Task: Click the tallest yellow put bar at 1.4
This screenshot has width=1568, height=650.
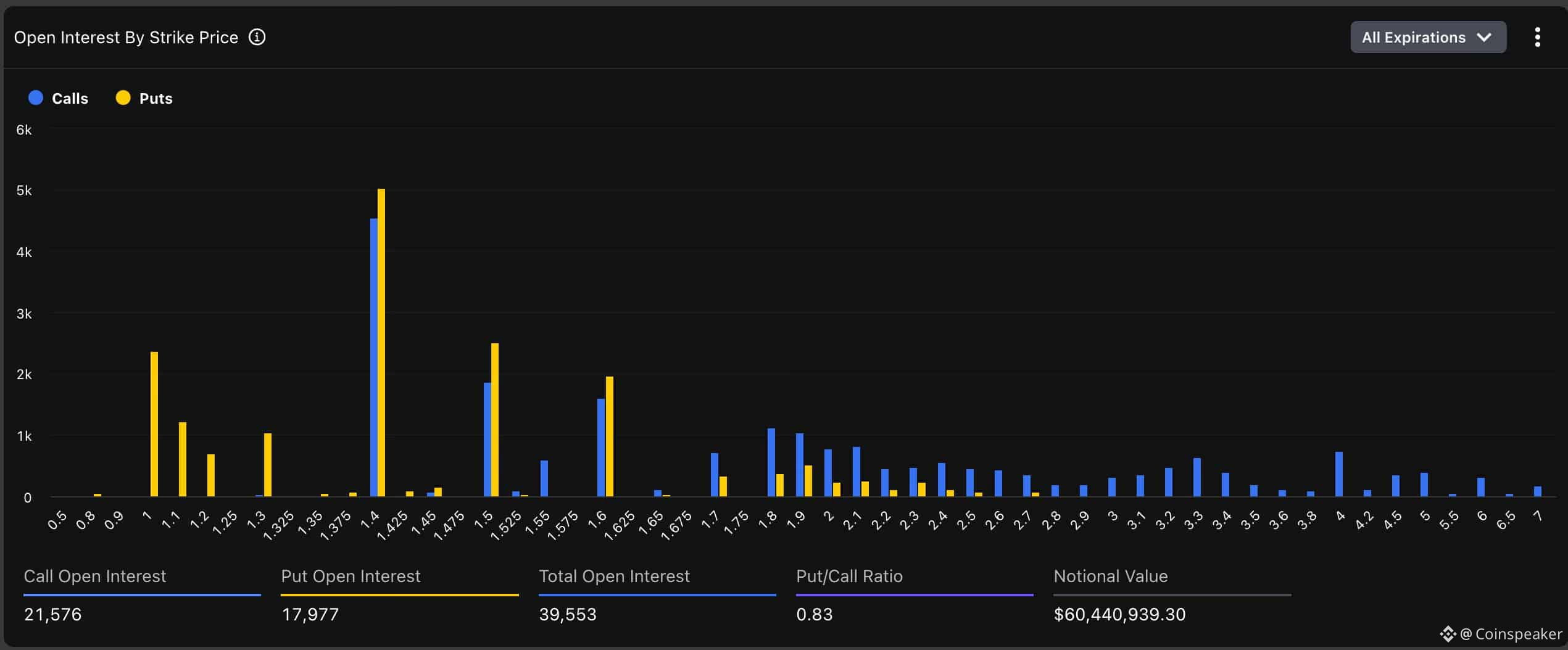Action: click(381, 343)
